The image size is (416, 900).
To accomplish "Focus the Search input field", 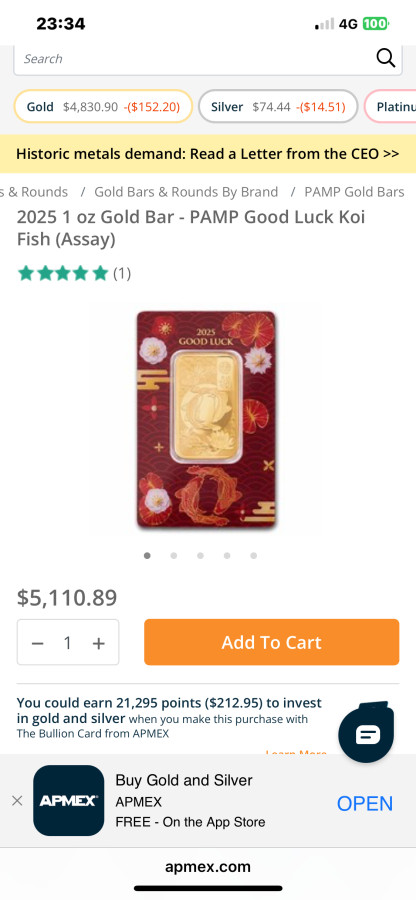I will tap(195, 59).
